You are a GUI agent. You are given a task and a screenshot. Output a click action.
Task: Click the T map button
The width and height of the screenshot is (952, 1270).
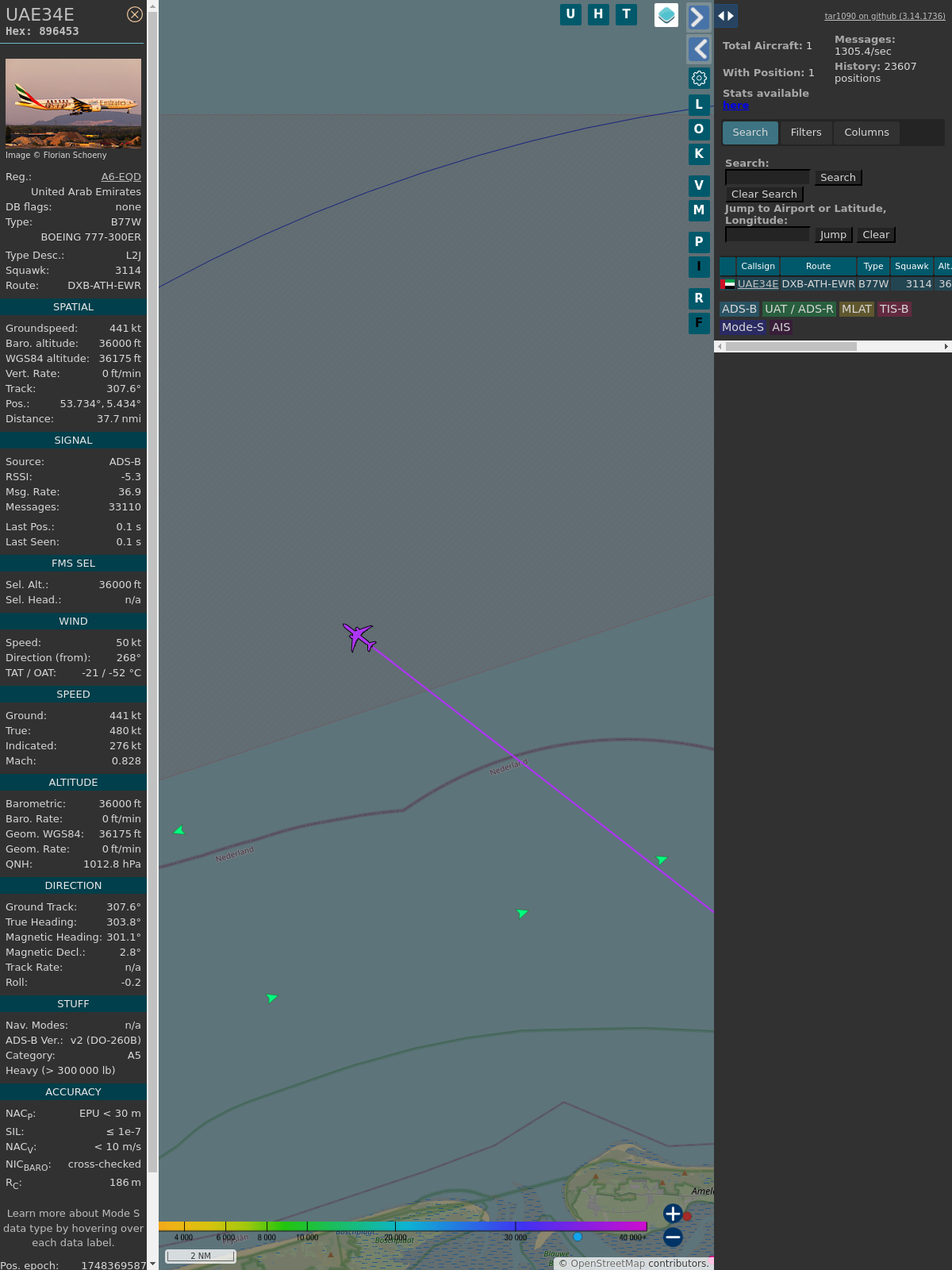[627, 14]
